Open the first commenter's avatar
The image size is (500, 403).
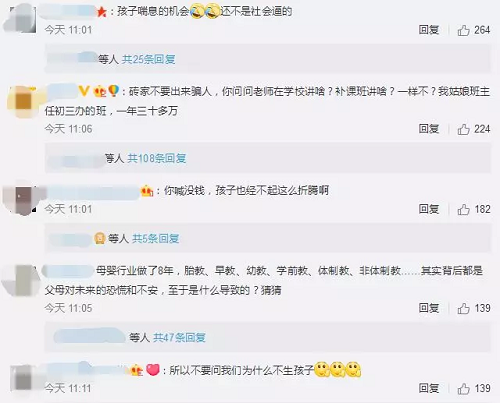[x=22, y=18]
